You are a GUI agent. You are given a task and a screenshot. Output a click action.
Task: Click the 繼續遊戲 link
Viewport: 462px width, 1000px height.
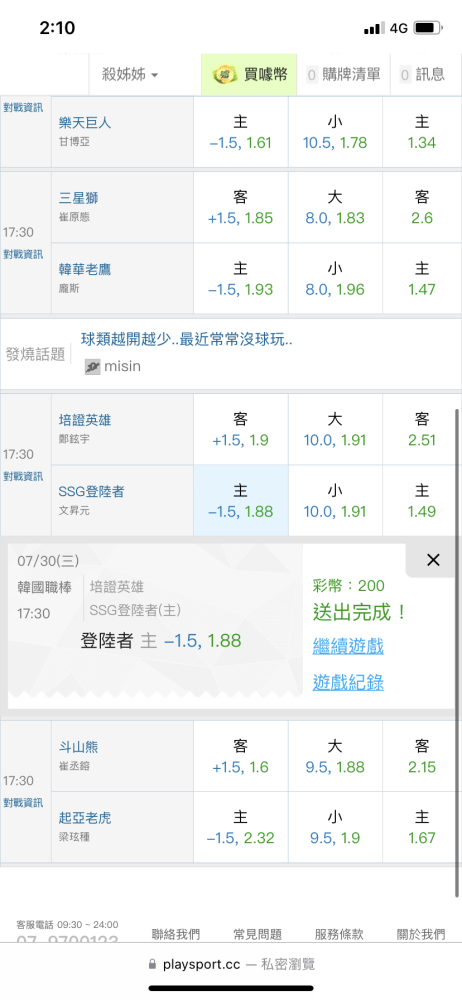348,646
